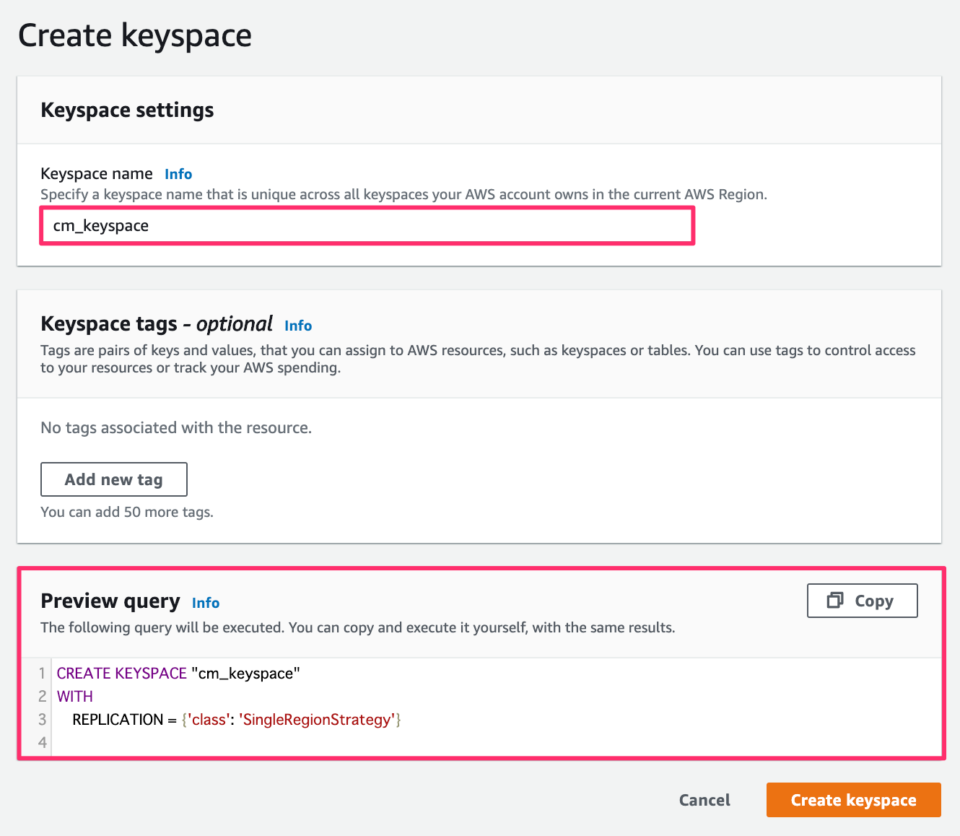Click the Keyspace settings section header

tap(126, 110)
